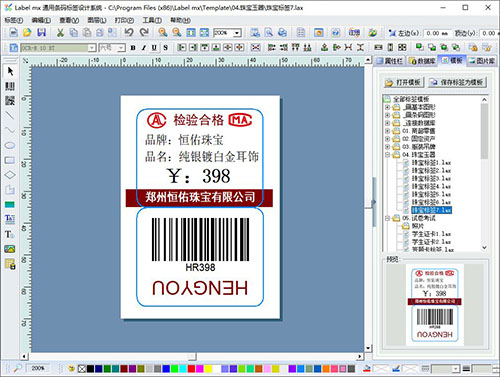Open the 工具(T) menu
This screenshot has height=377, width=500.
[x=152, y=20]
